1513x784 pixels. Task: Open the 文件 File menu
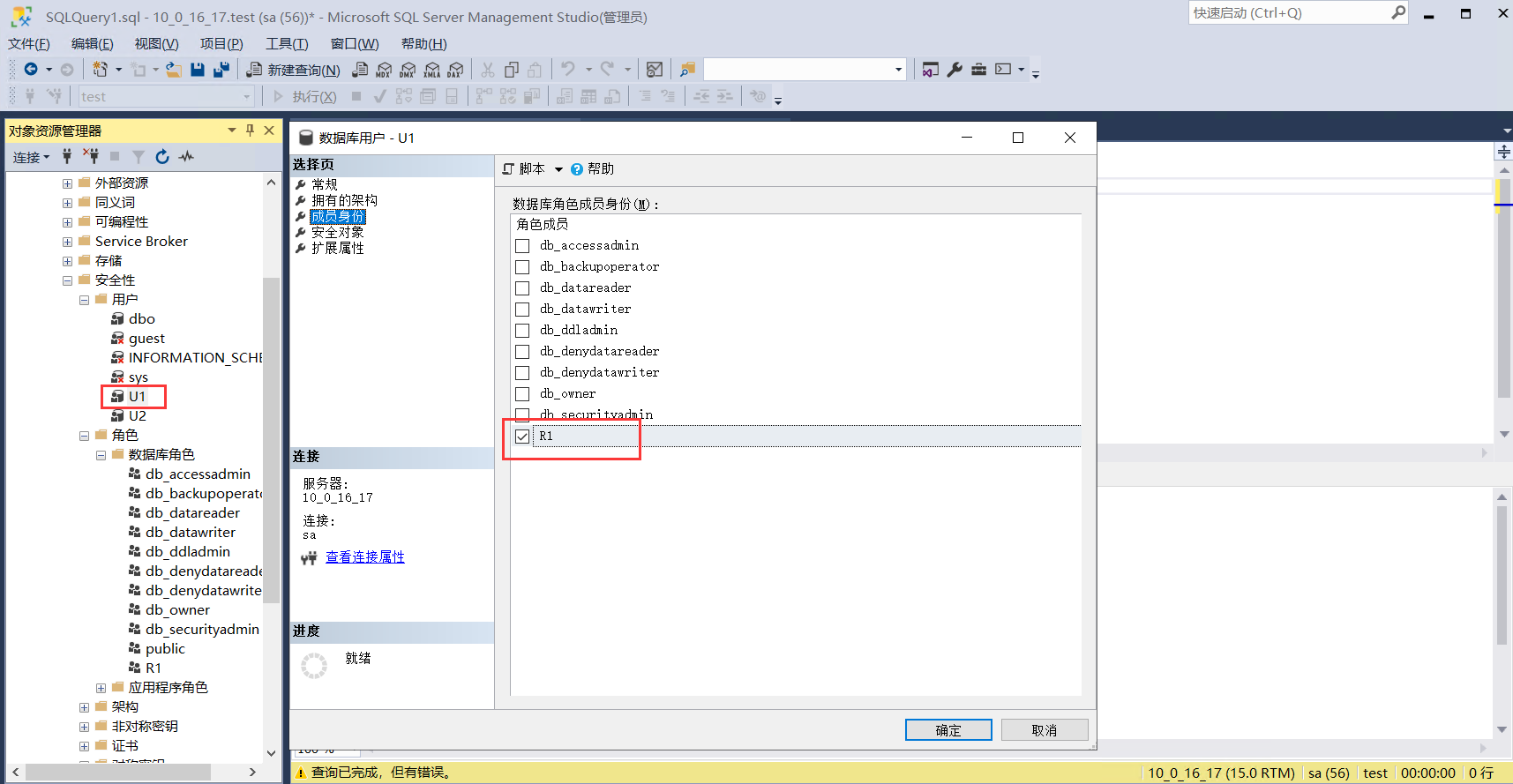coord(29,44)
